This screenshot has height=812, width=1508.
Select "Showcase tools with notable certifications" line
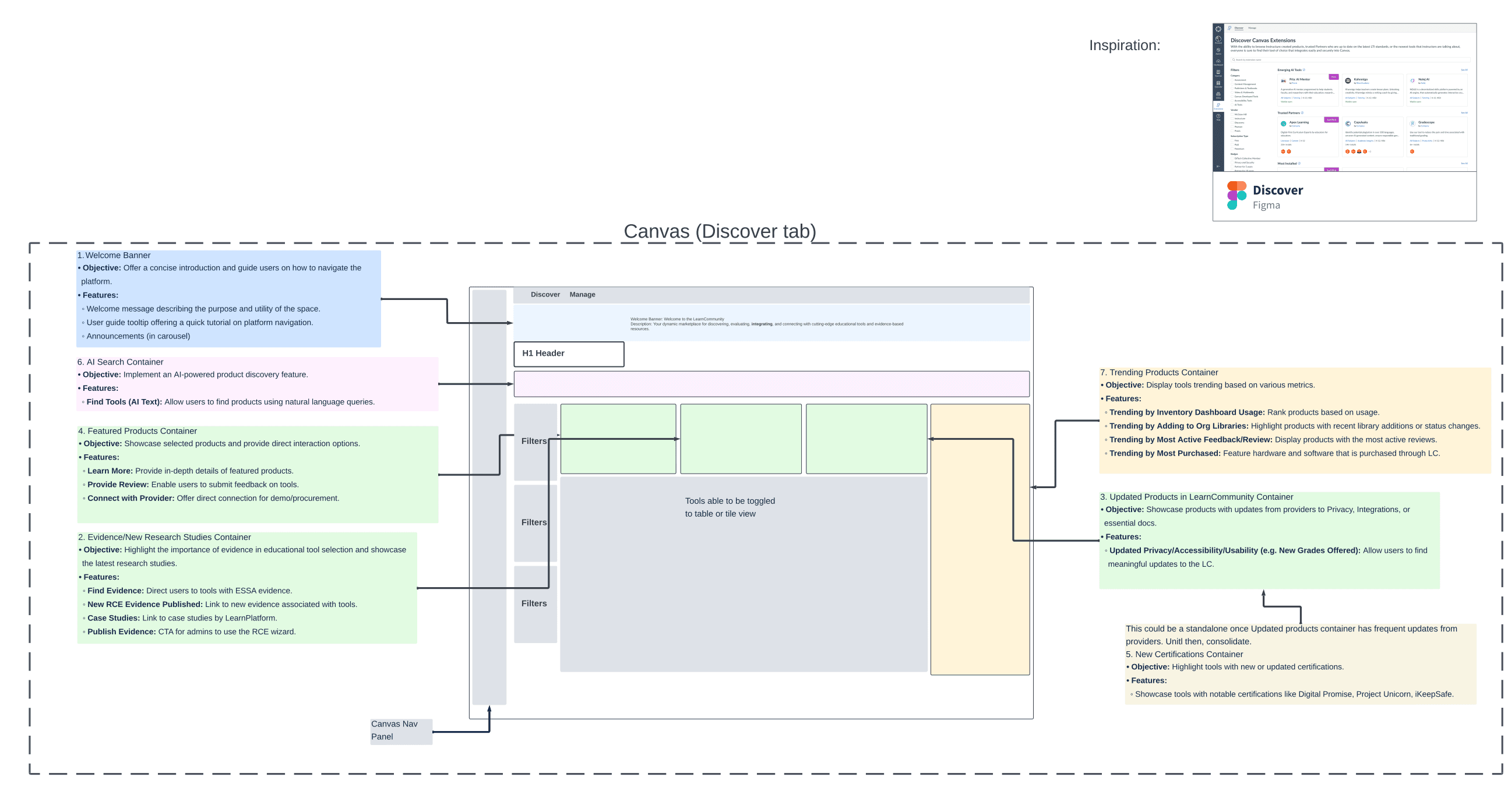click(1292, 694)
